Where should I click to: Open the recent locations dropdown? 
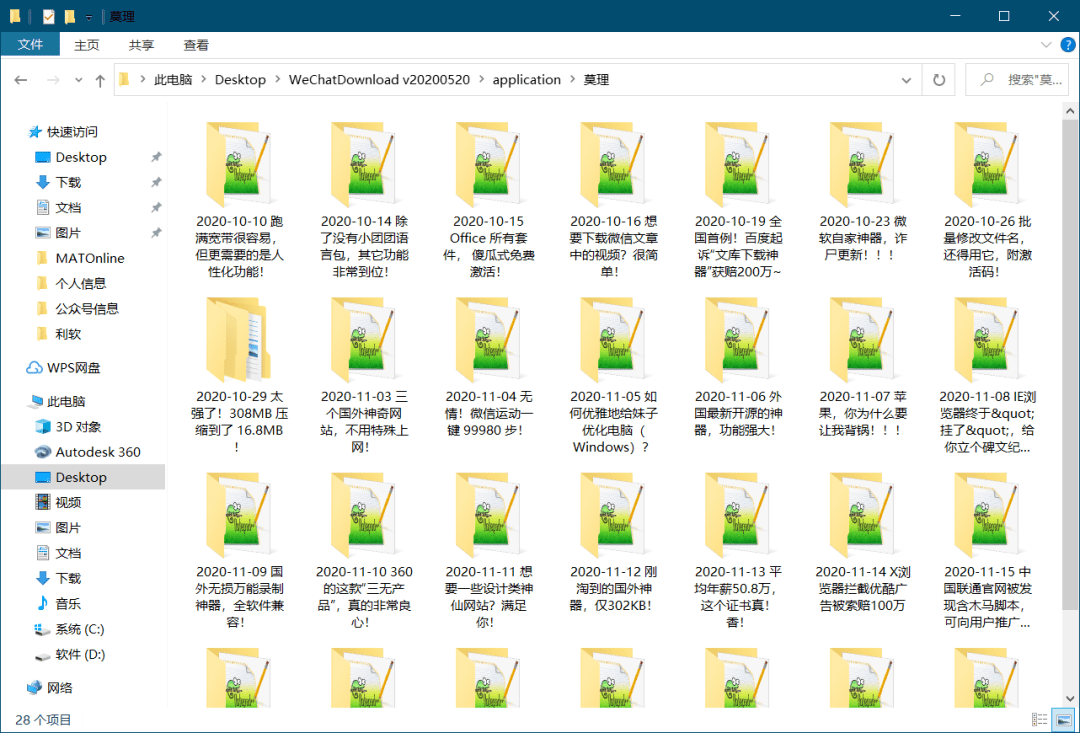click(x=79, y=80)
